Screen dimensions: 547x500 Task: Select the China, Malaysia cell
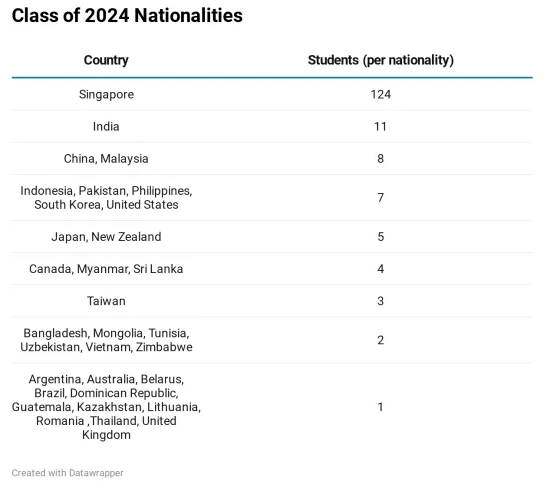pos(106,159)
